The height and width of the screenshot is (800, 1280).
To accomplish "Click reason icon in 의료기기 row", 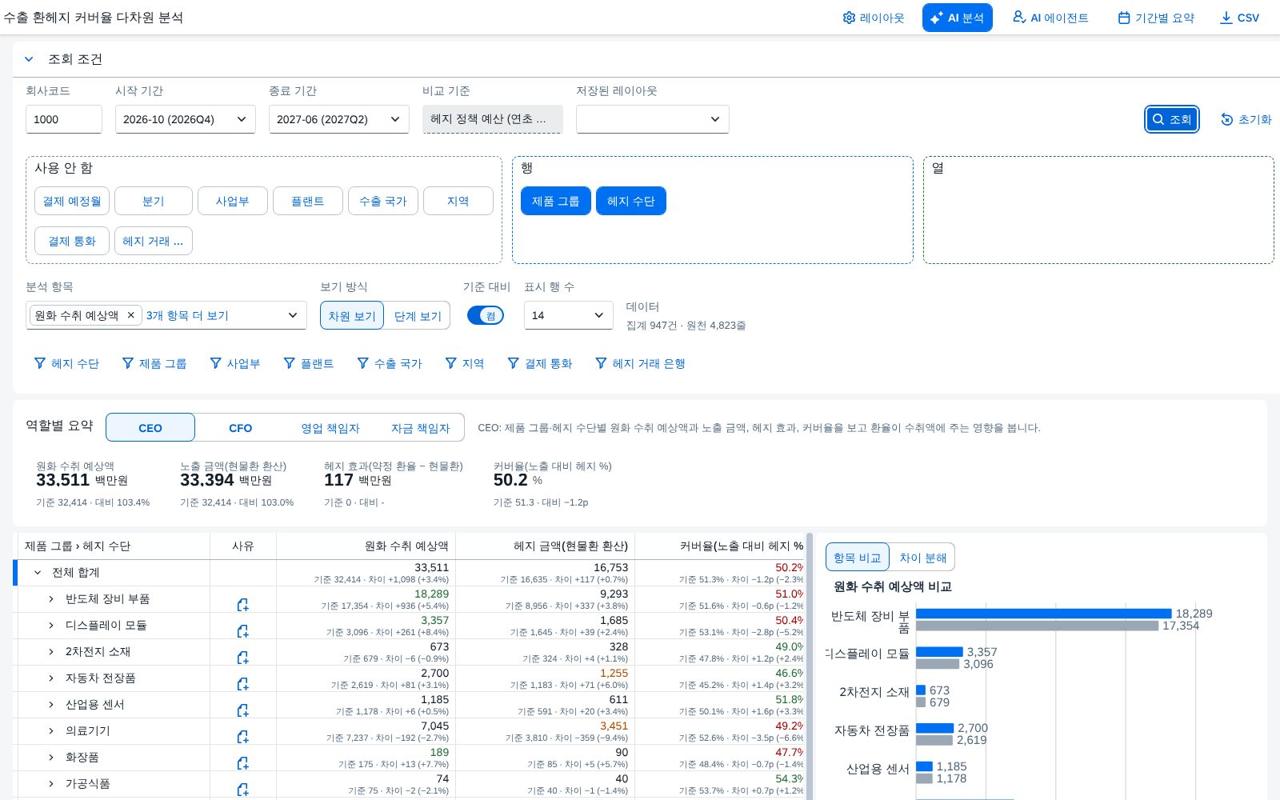I will pos(243,737).
